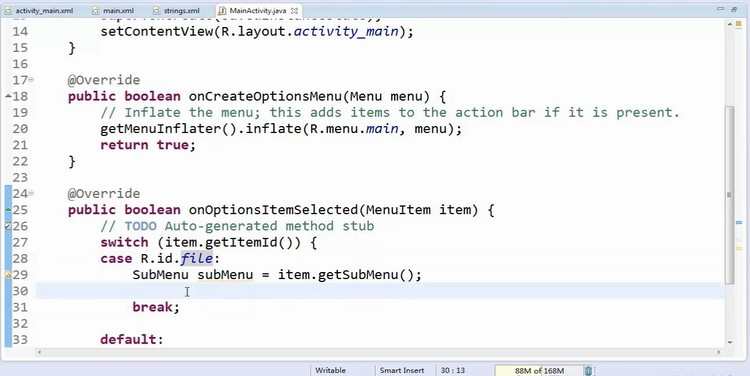Click the blue overview ruler annotation mark
Viewport: 750px width, 376px height.
click(738, 223)
